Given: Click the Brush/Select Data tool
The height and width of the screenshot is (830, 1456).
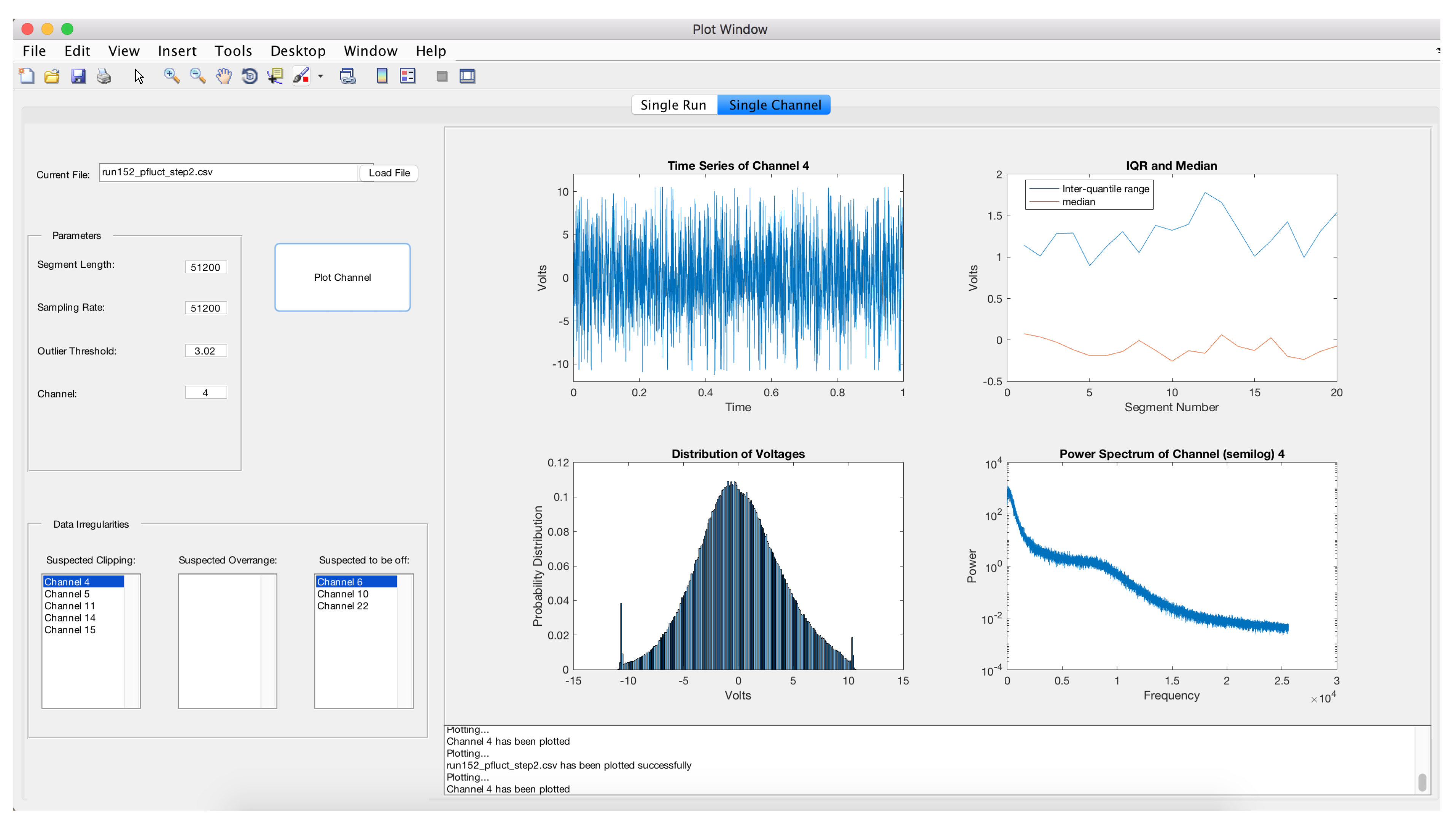Looking at the screenshot, I should (x=301, y=76).
